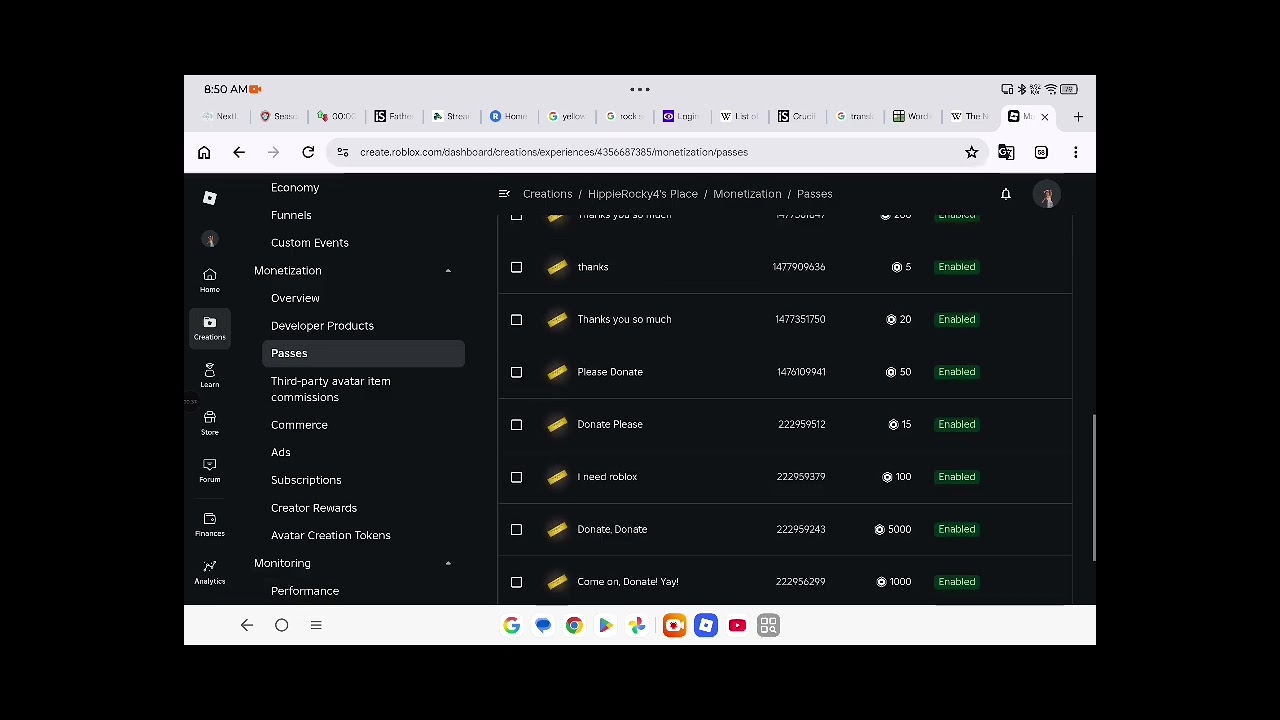The height and width of the screenshot is (720, 1280).
Task: Select the 'Donate, Donate' pass checkbox
Action: [516, 529]
